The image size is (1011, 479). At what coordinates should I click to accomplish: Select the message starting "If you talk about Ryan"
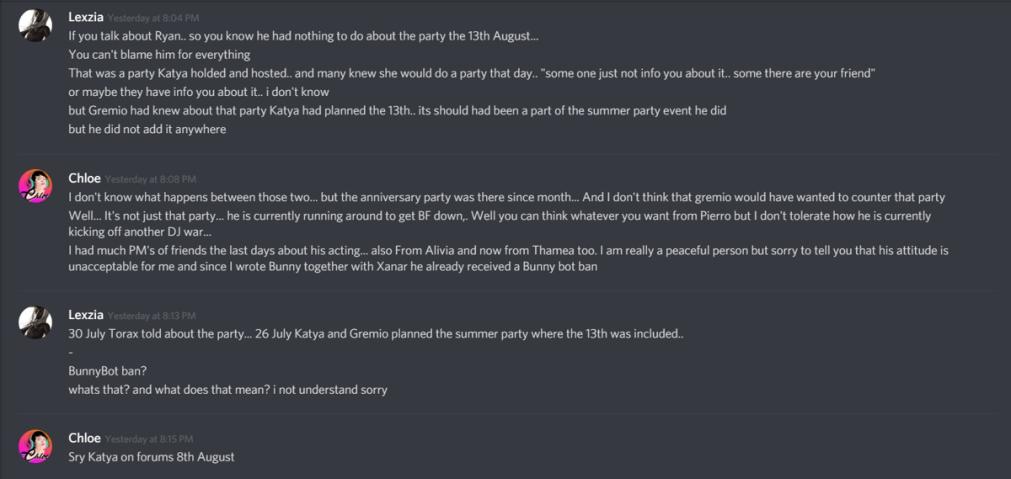[304, 36]
